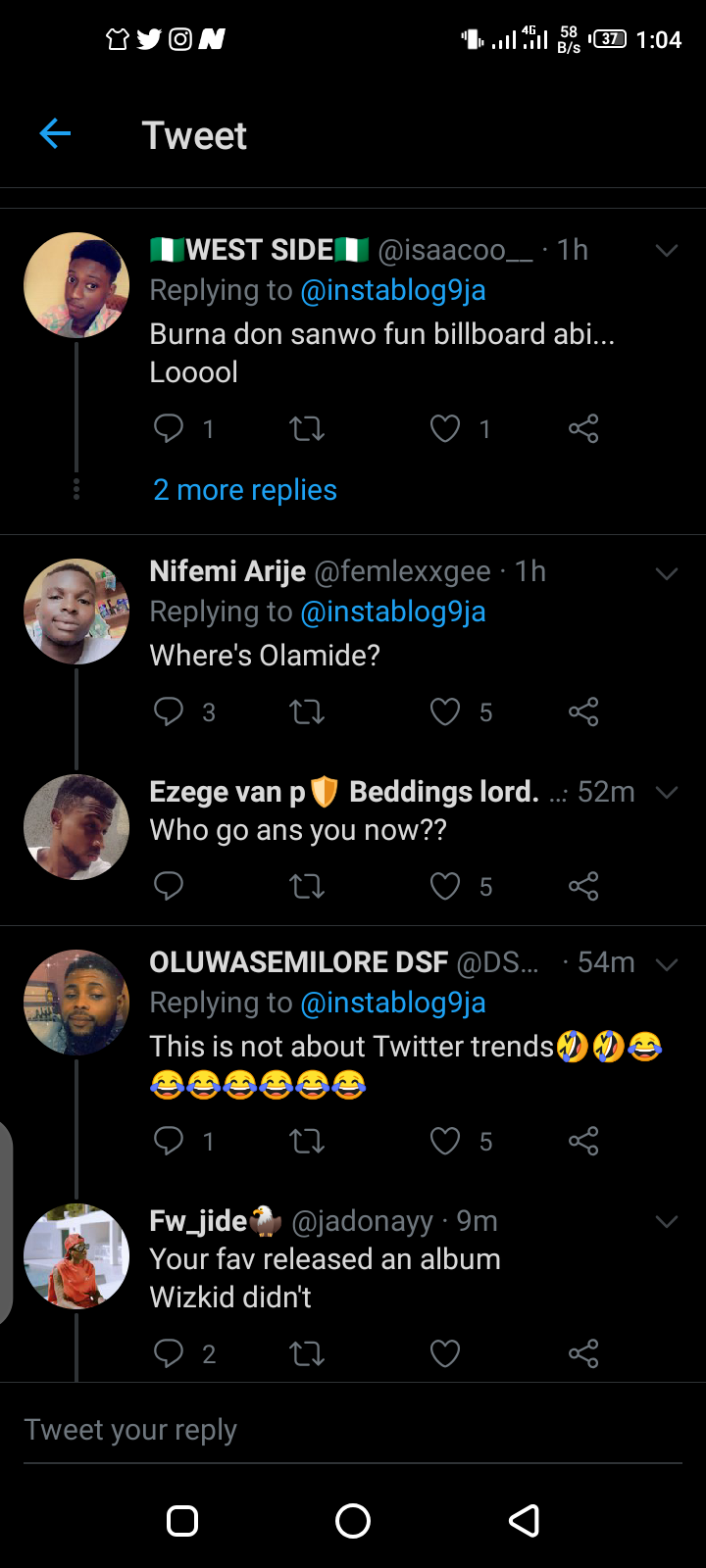Like the "Who go ans you now??" tweet

[x=445, y=886]
